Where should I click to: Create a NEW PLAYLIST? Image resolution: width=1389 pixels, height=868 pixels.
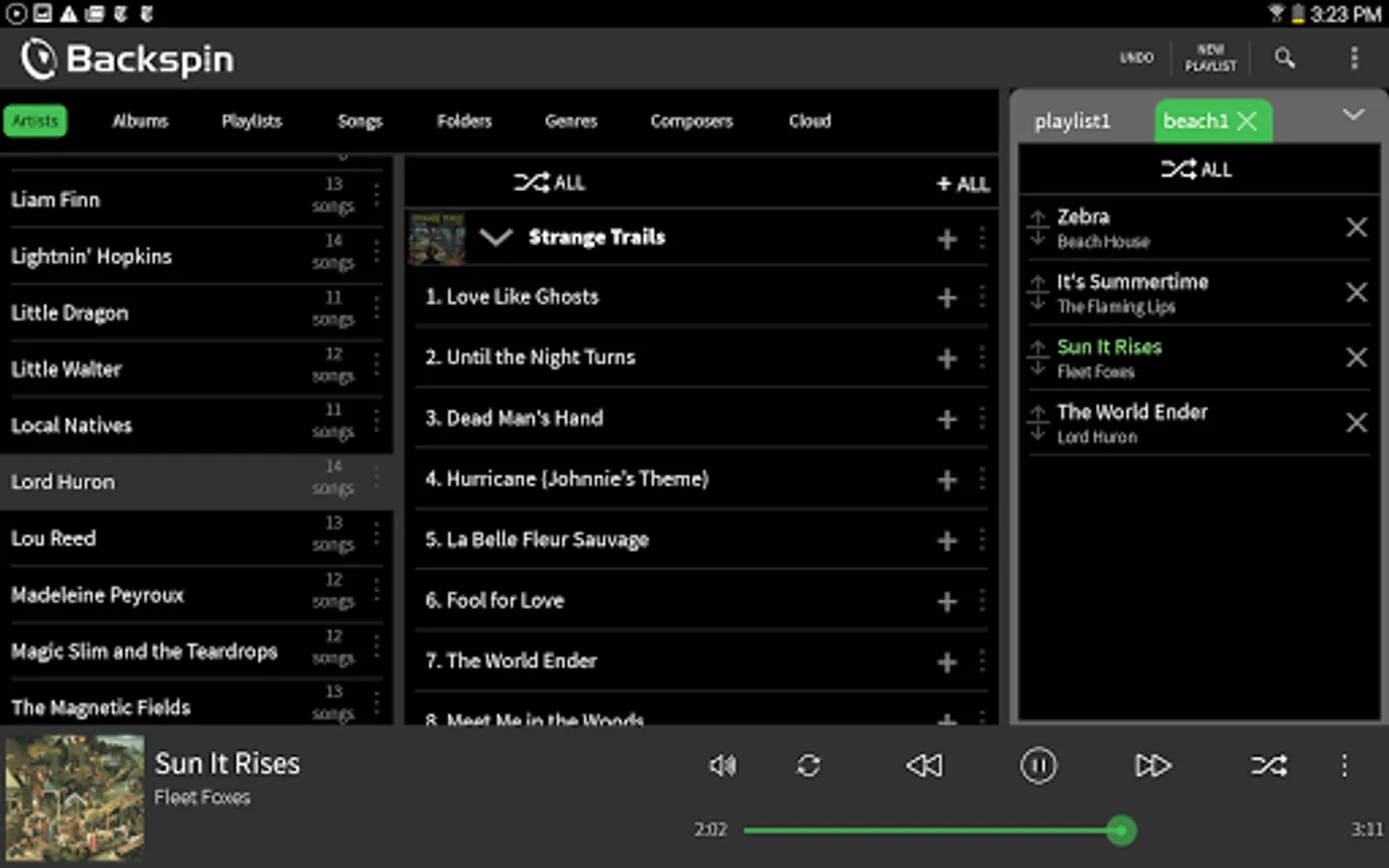(x=1211, y=58)
